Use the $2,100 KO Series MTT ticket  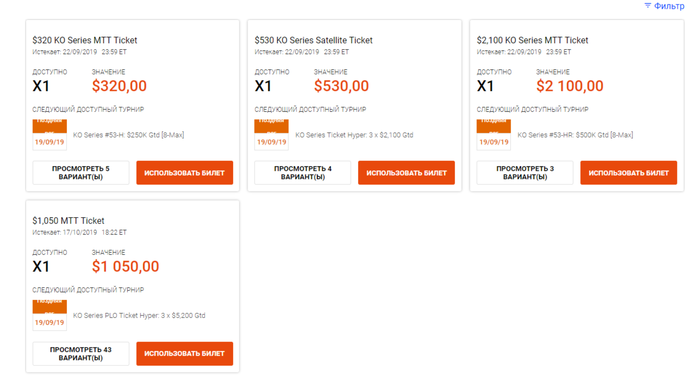(x=629, y=173)
